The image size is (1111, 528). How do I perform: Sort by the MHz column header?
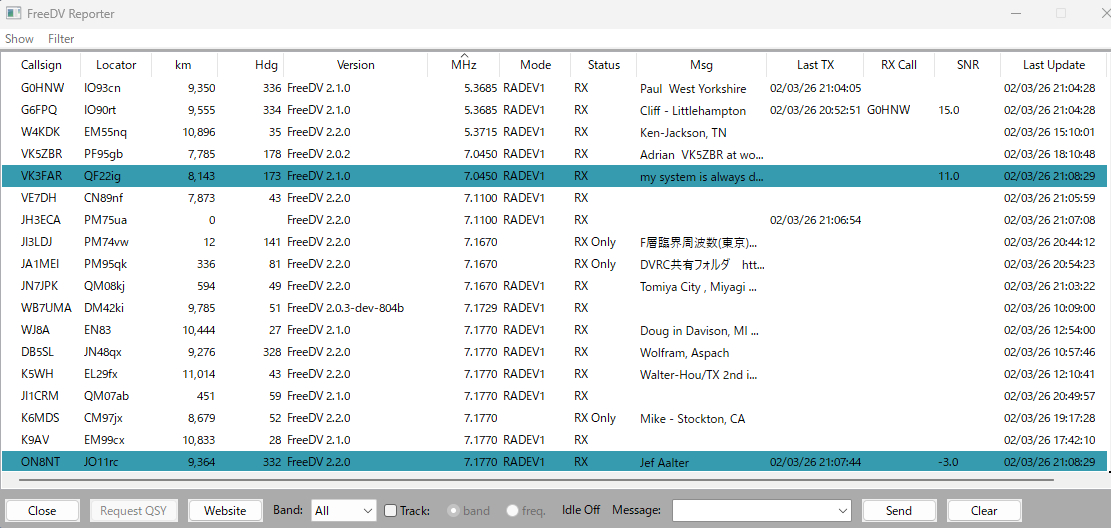point(463,65)
